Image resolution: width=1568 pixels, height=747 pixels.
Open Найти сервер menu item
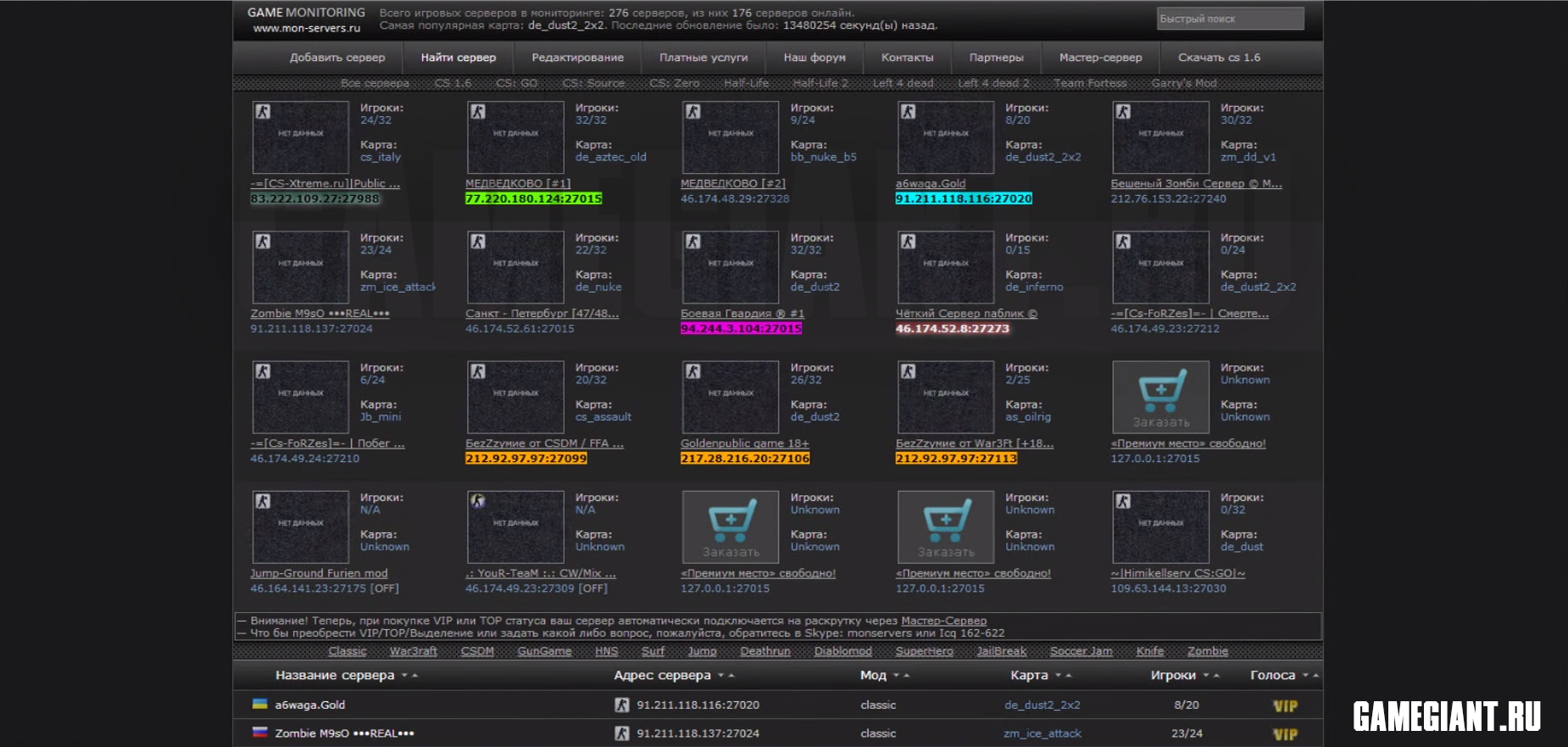click(x=459, y=58)
